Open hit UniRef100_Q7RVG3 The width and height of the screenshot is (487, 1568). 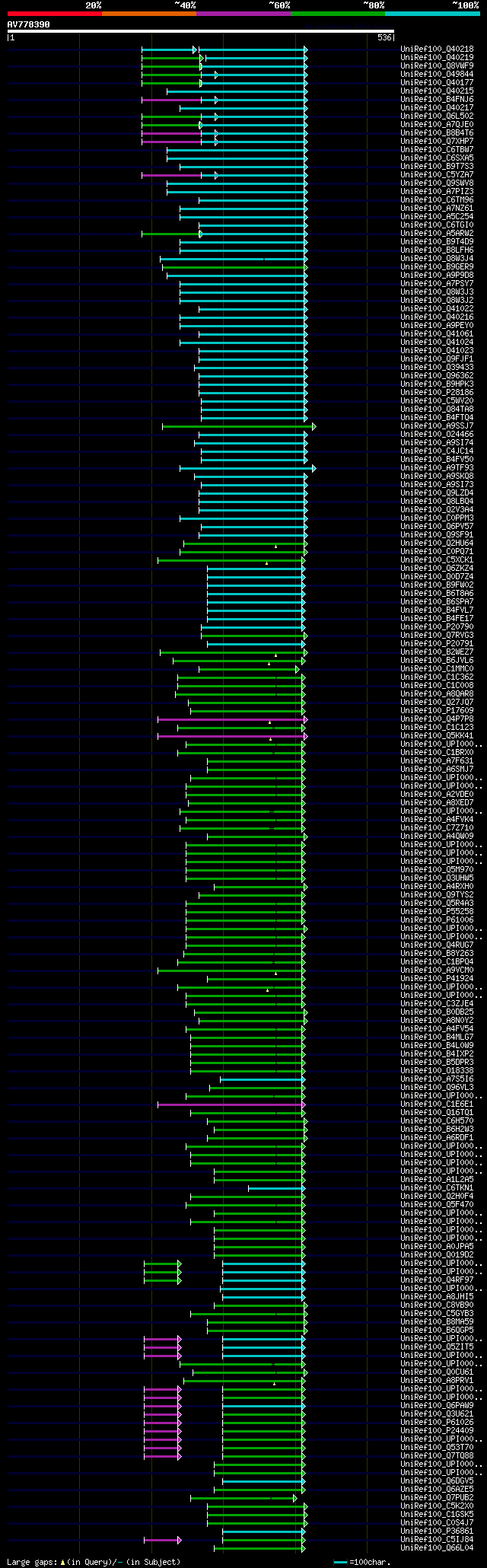point(437,635)
